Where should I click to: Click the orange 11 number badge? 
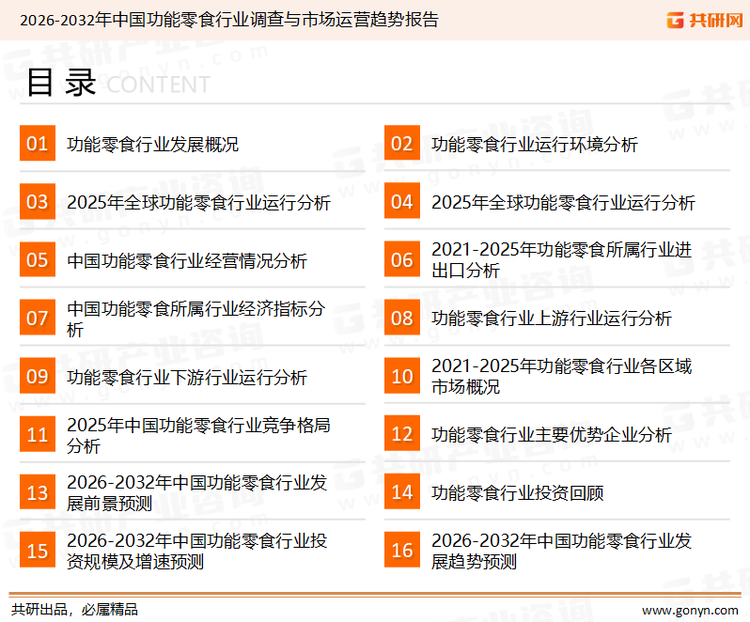[37, 434]
